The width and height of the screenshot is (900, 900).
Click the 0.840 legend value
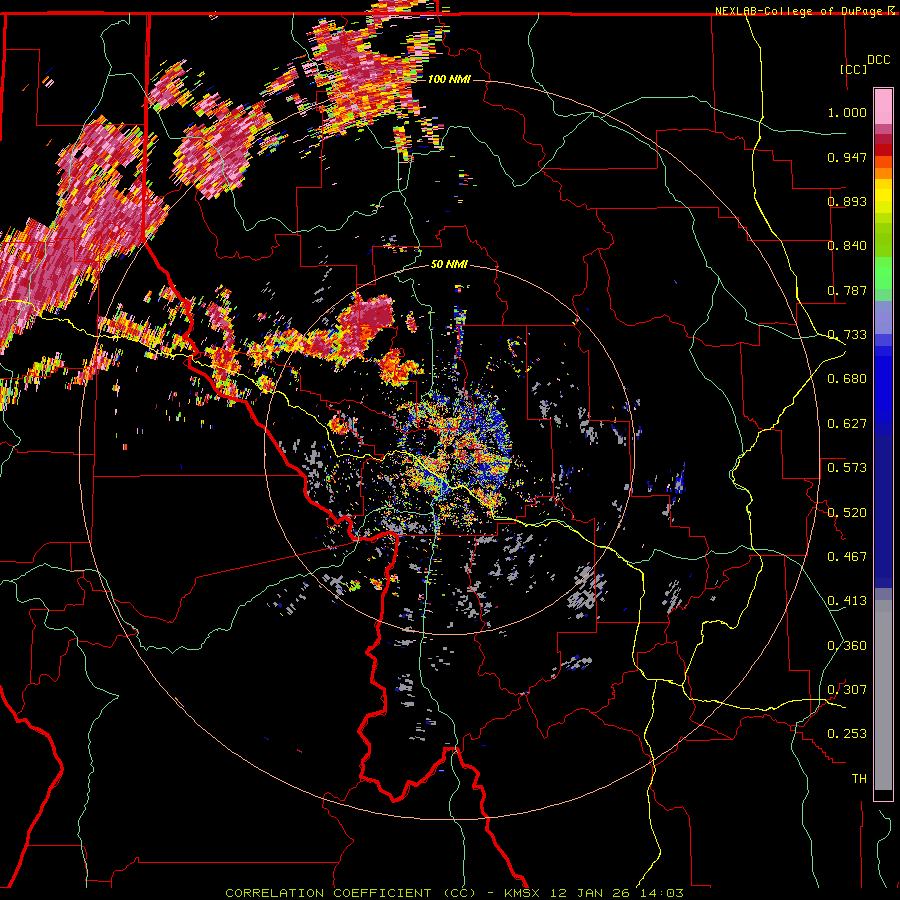[847, 246]
